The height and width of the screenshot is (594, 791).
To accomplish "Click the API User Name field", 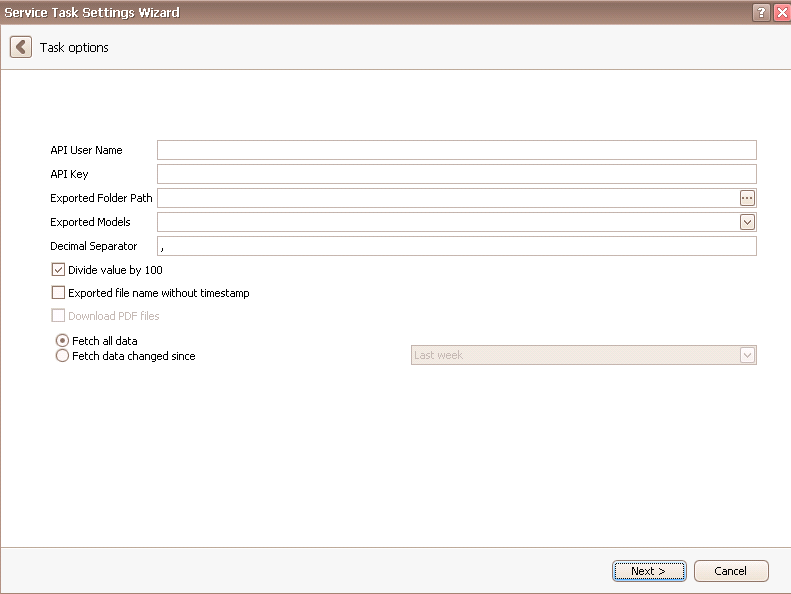I will 457,150.
